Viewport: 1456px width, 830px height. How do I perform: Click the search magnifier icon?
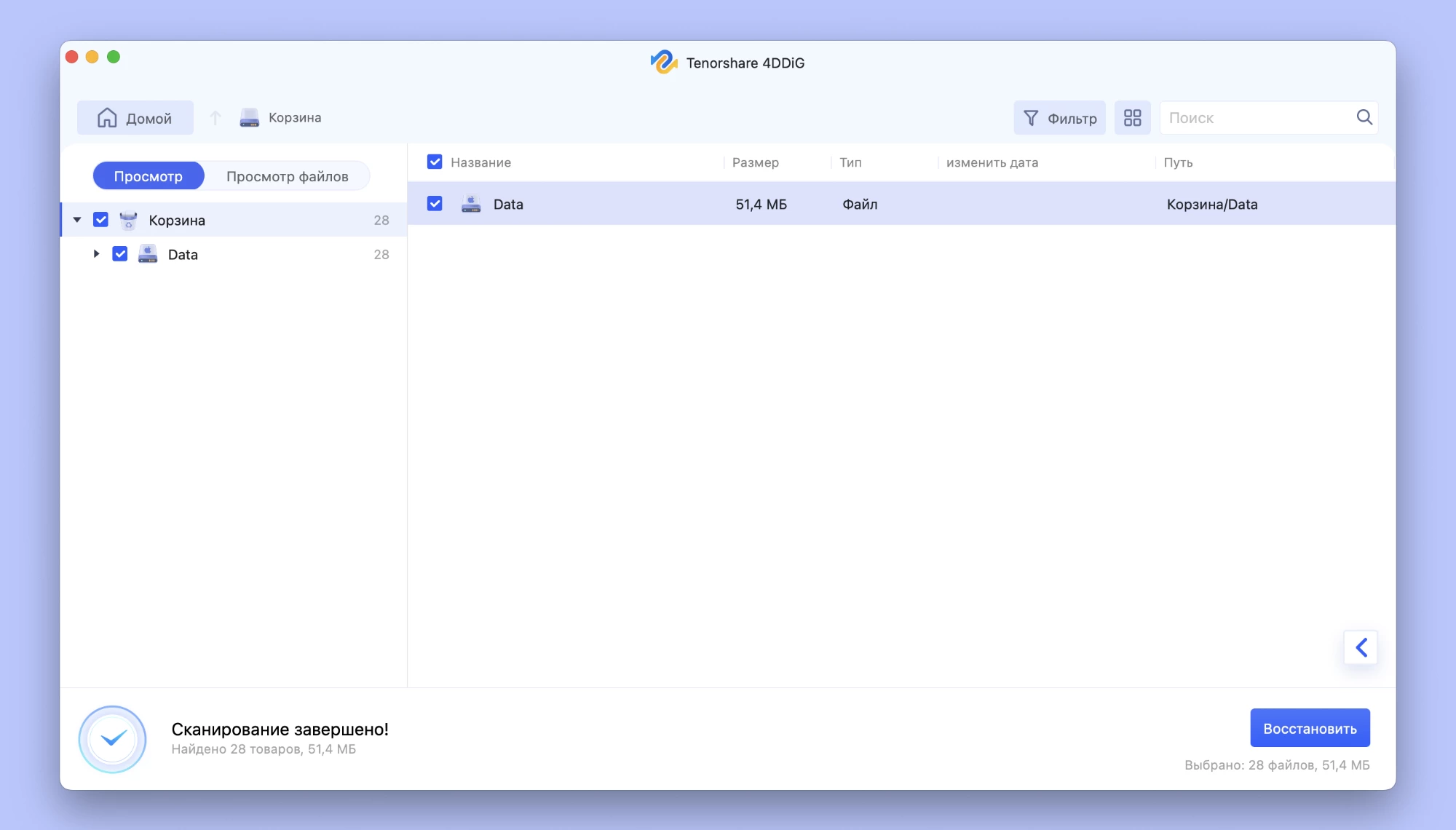[x=1364, y=117]
